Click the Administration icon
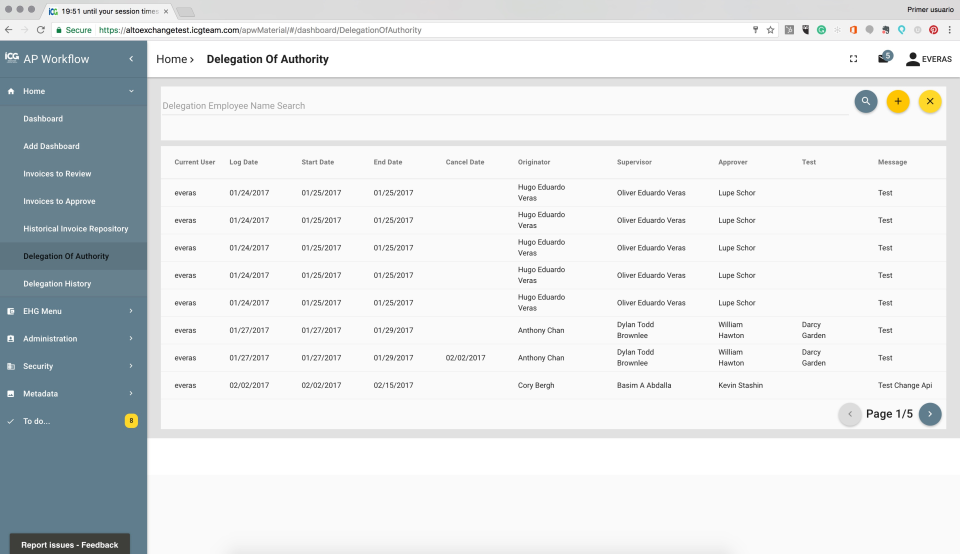This screenshot has width=960, height=554. (10, 339)
